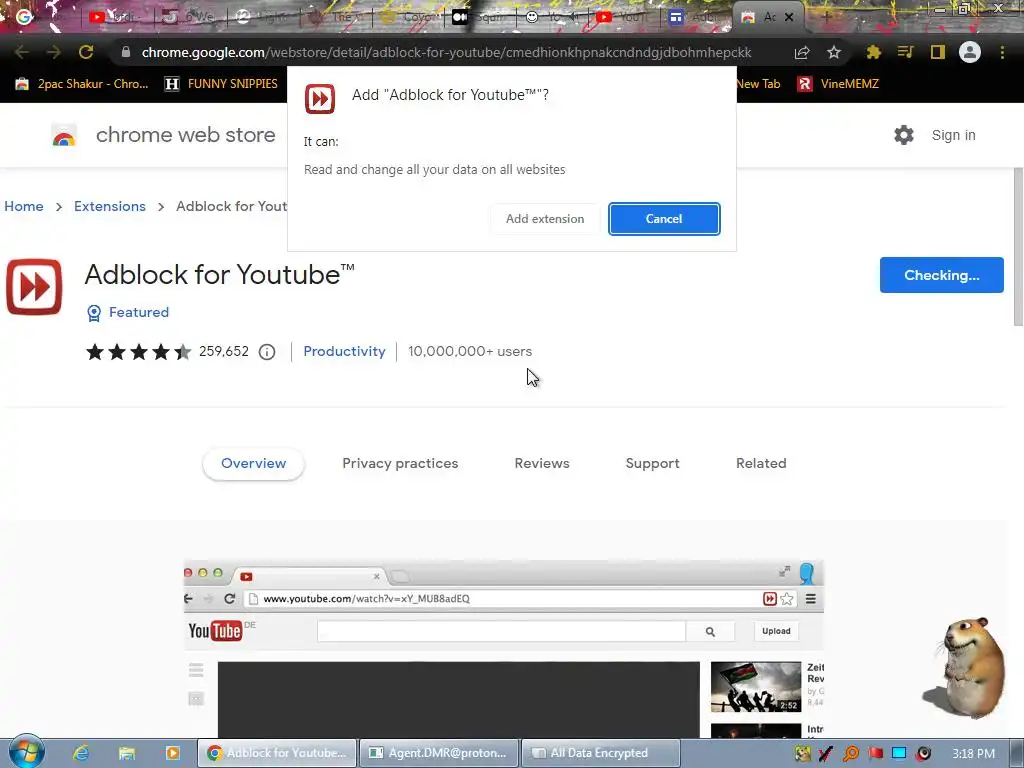Click the blue monitor tray icon
The image size is (1024, 768).
point(899,754)
